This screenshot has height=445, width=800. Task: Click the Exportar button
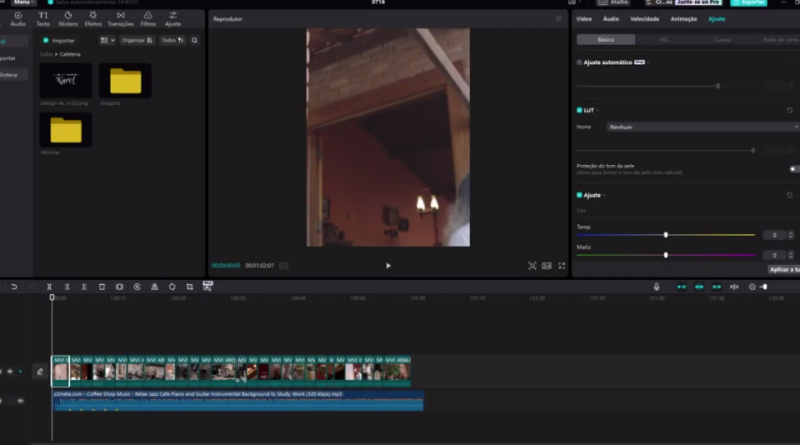pyautogui.click(x=748, y=3)
